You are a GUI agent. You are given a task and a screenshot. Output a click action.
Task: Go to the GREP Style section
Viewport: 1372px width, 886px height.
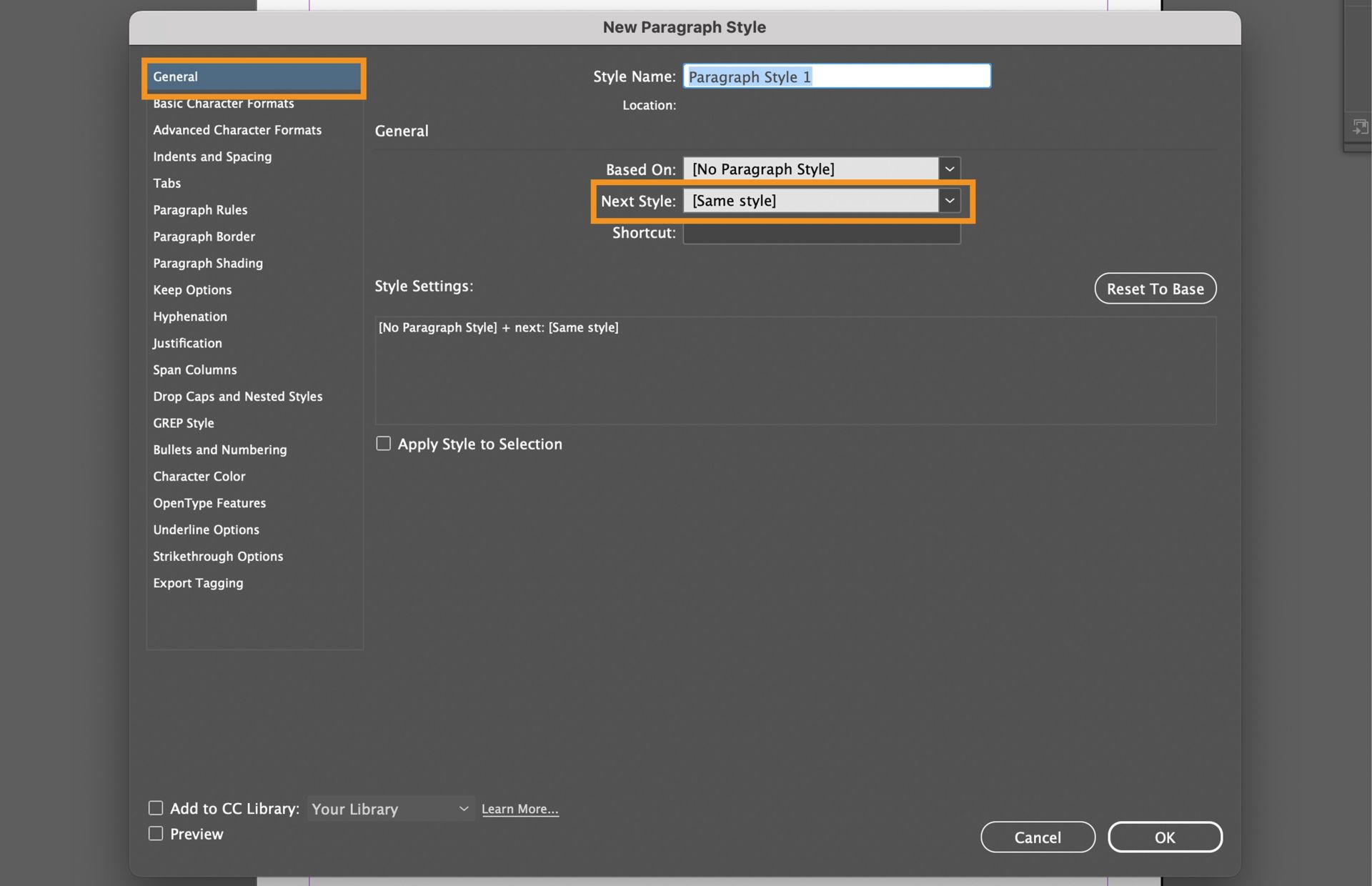(184, 423)
